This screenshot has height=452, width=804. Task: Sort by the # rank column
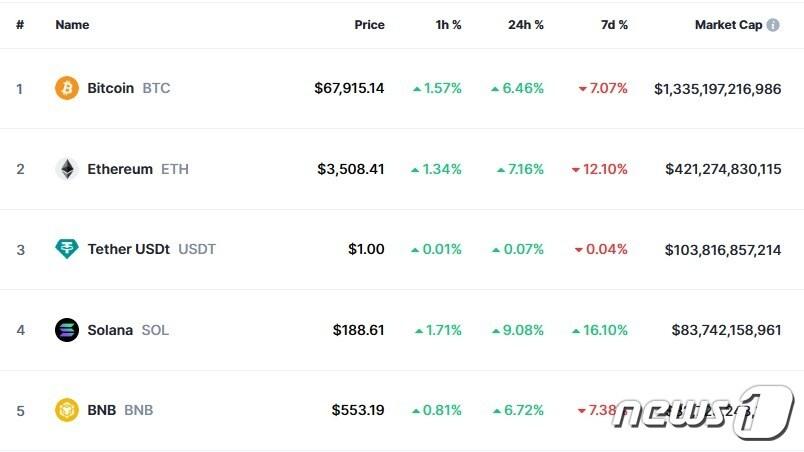tap(20, 25)
